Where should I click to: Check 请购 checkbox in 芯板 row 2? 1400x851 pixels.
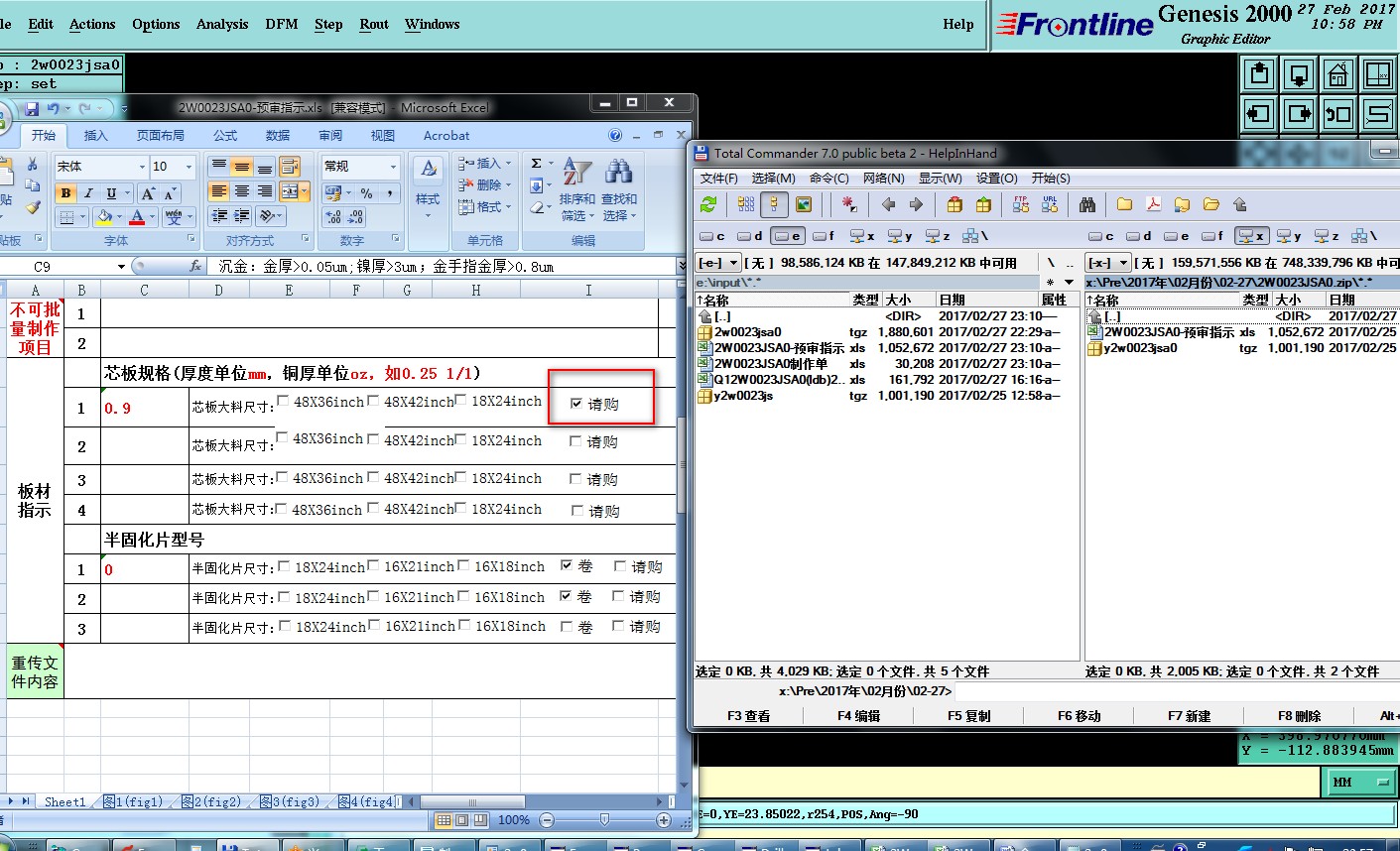pos(575,441)
